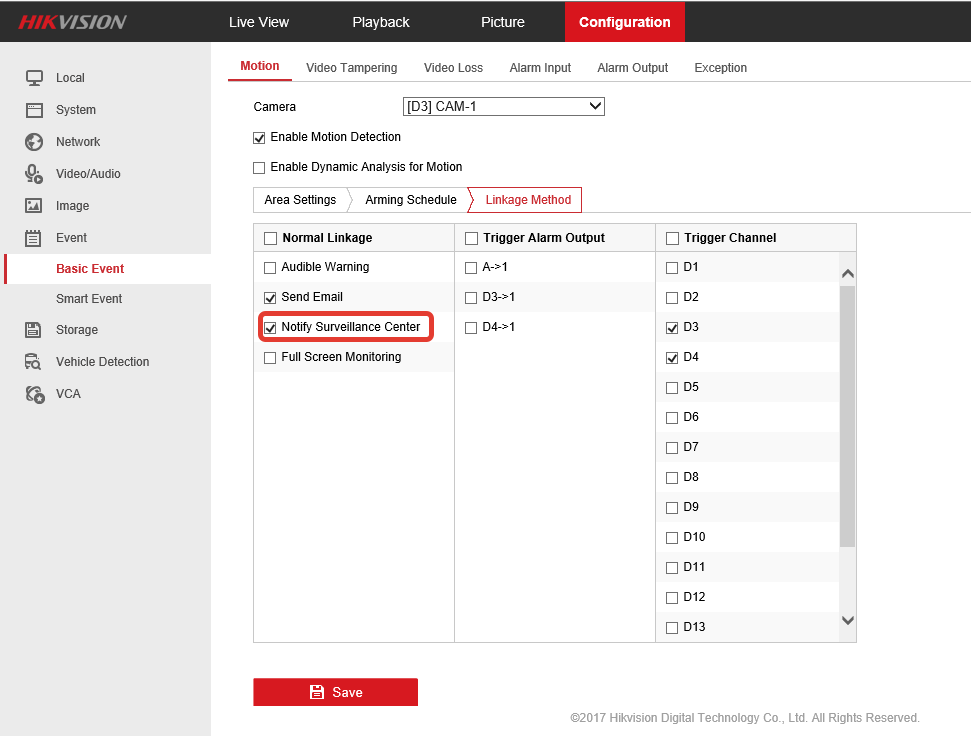Click the Image picture icon

coord(34,206)
